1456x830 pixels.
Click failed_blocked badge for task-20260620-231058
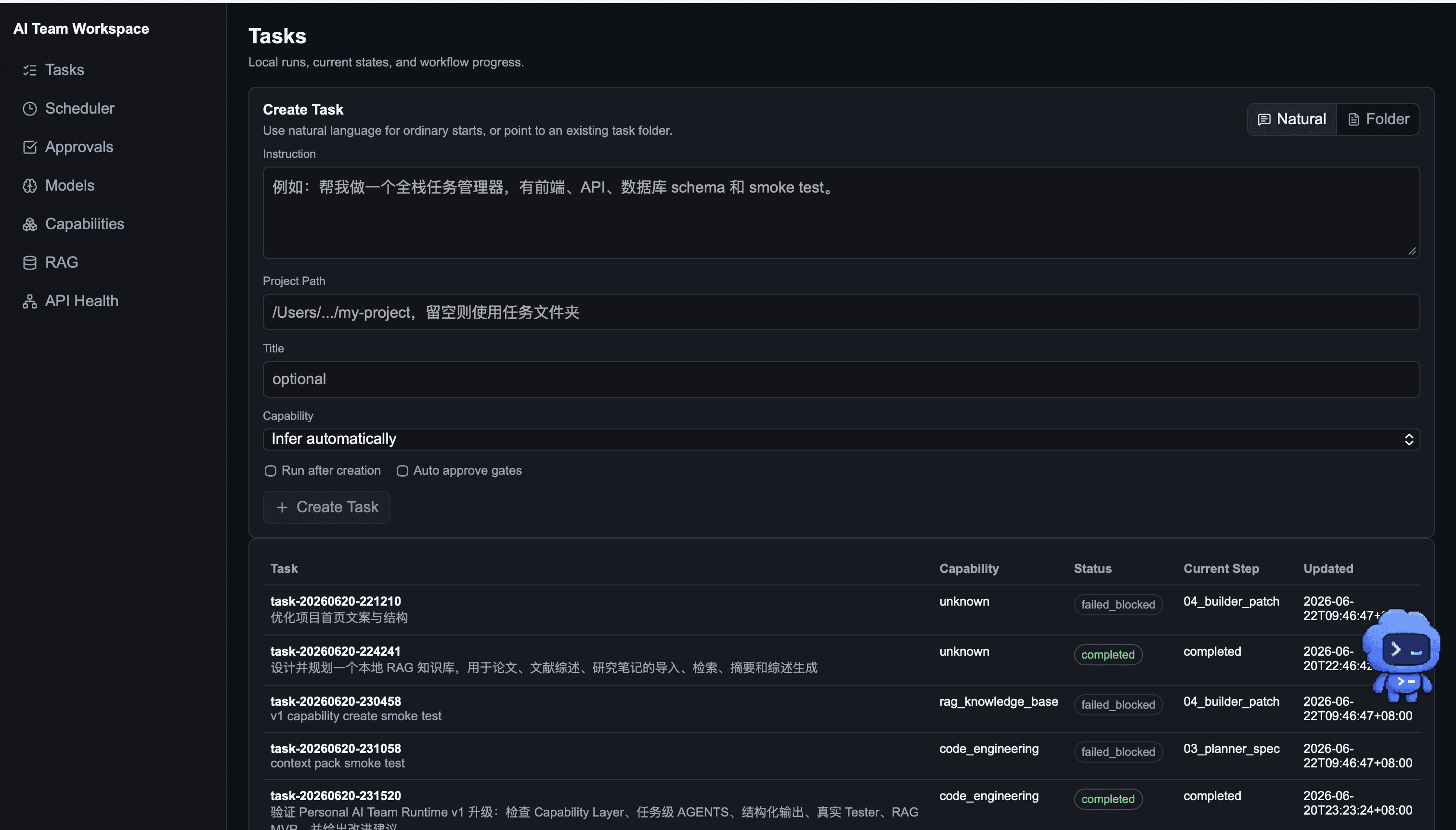[1118, 752]
